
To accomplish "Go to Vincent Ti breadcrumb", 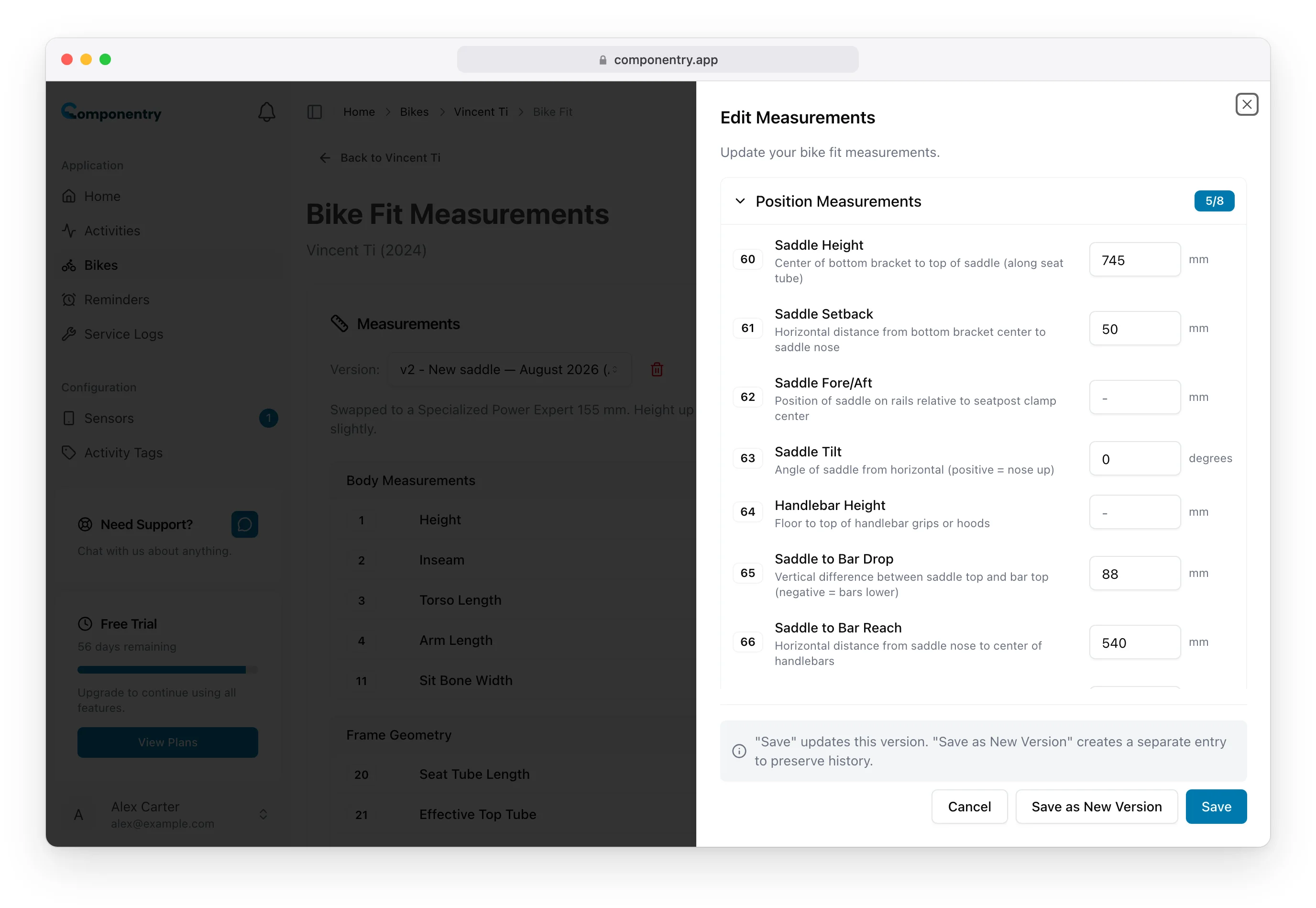I will click(481, 112).
